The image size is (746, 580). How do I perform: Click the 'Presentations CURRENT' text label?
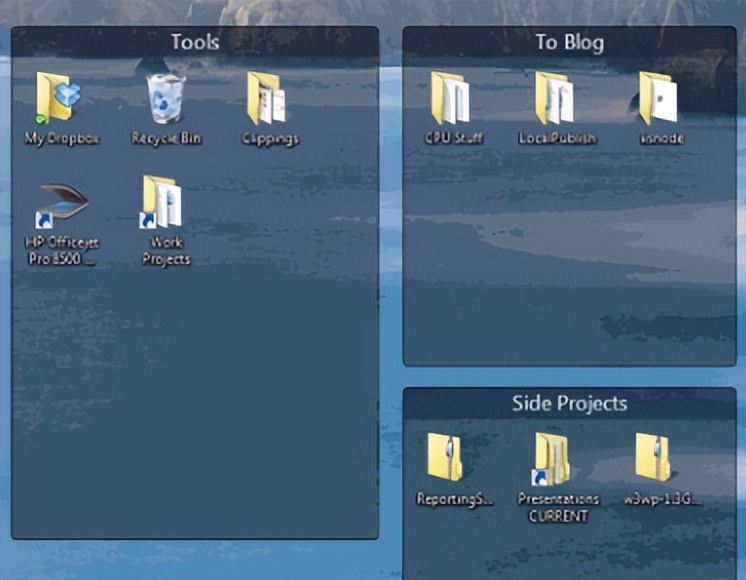pyautogui.click(x=558, y=507)
